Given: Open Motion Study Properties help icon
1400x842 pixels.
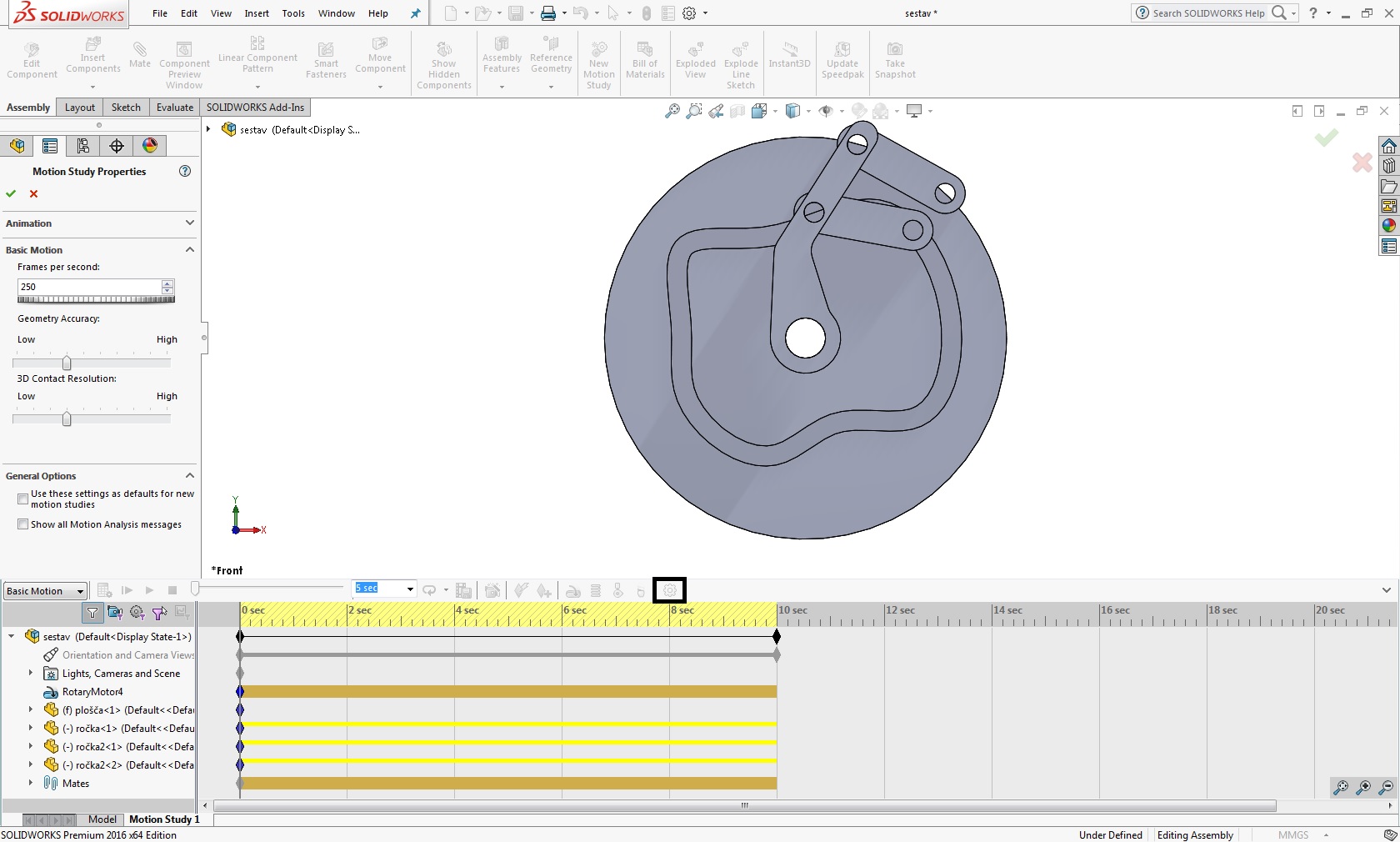Looking at the screenshot, I should tap(185, 171).
